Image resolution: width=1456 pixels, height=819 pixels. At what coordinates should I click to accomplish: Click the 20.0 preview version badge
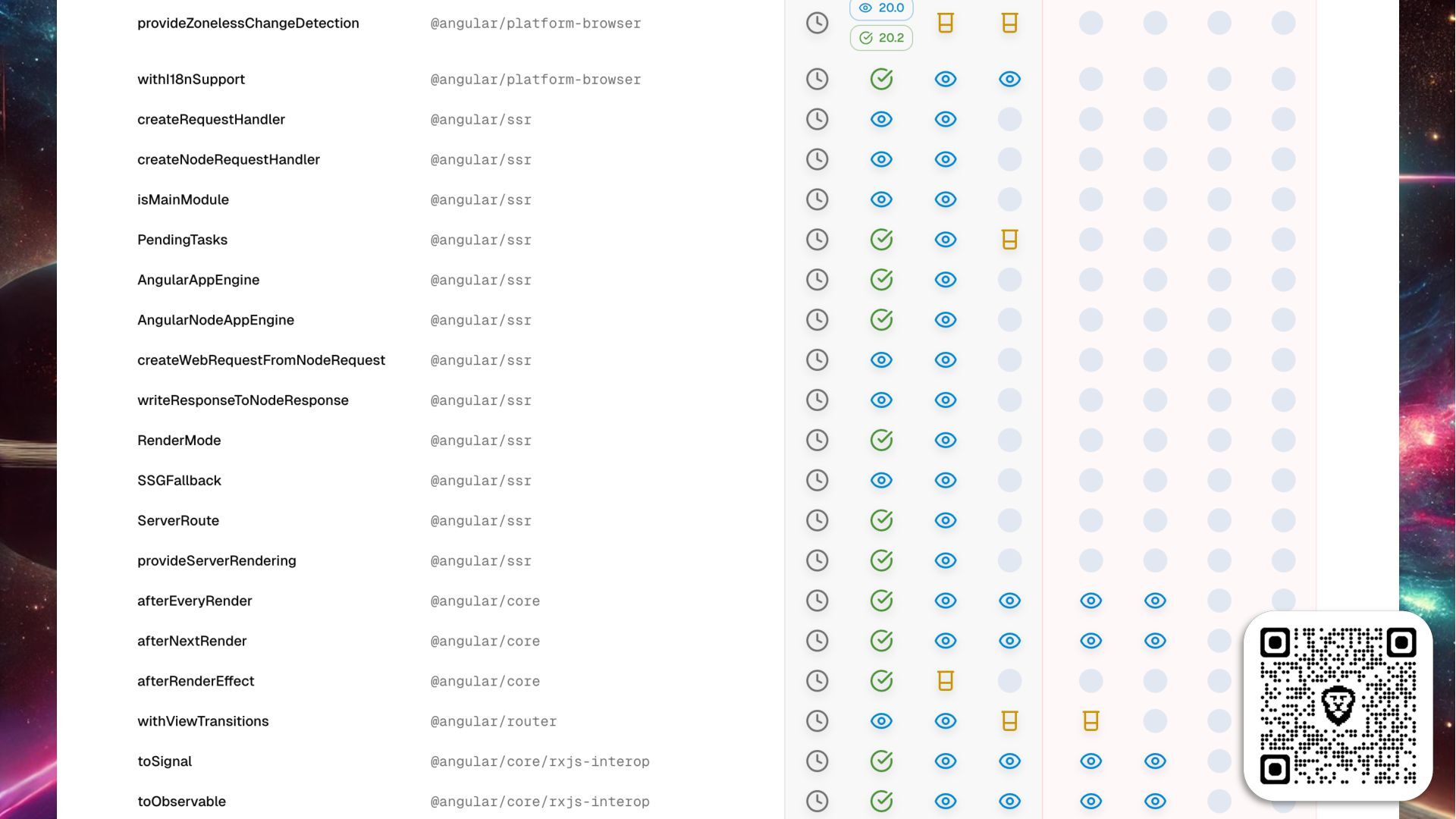coord(881,8)
